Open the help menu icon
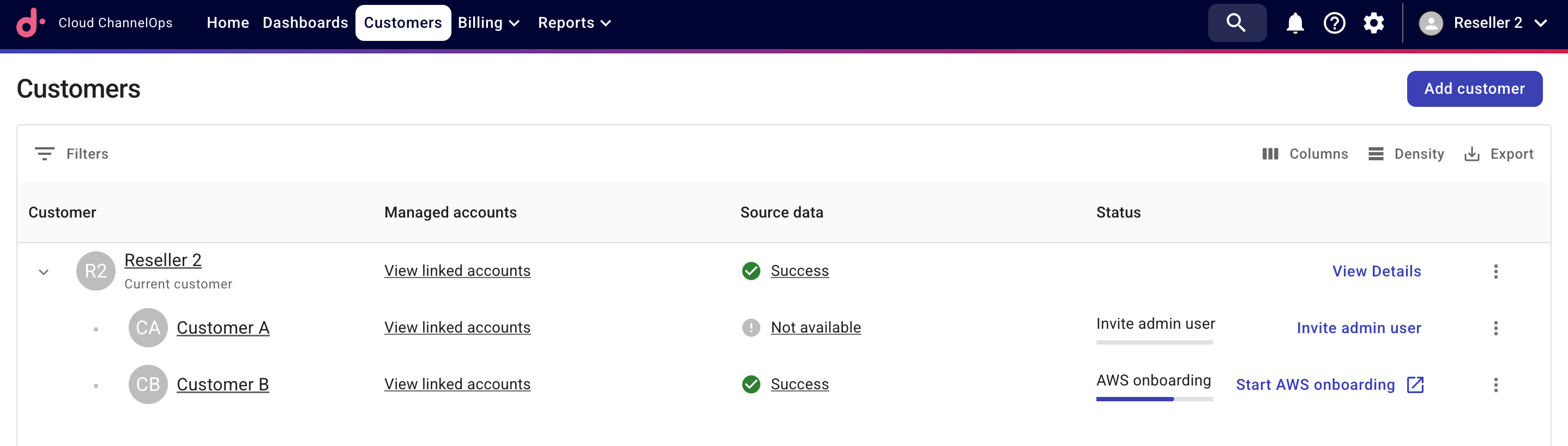 [x=1334, y=22]
